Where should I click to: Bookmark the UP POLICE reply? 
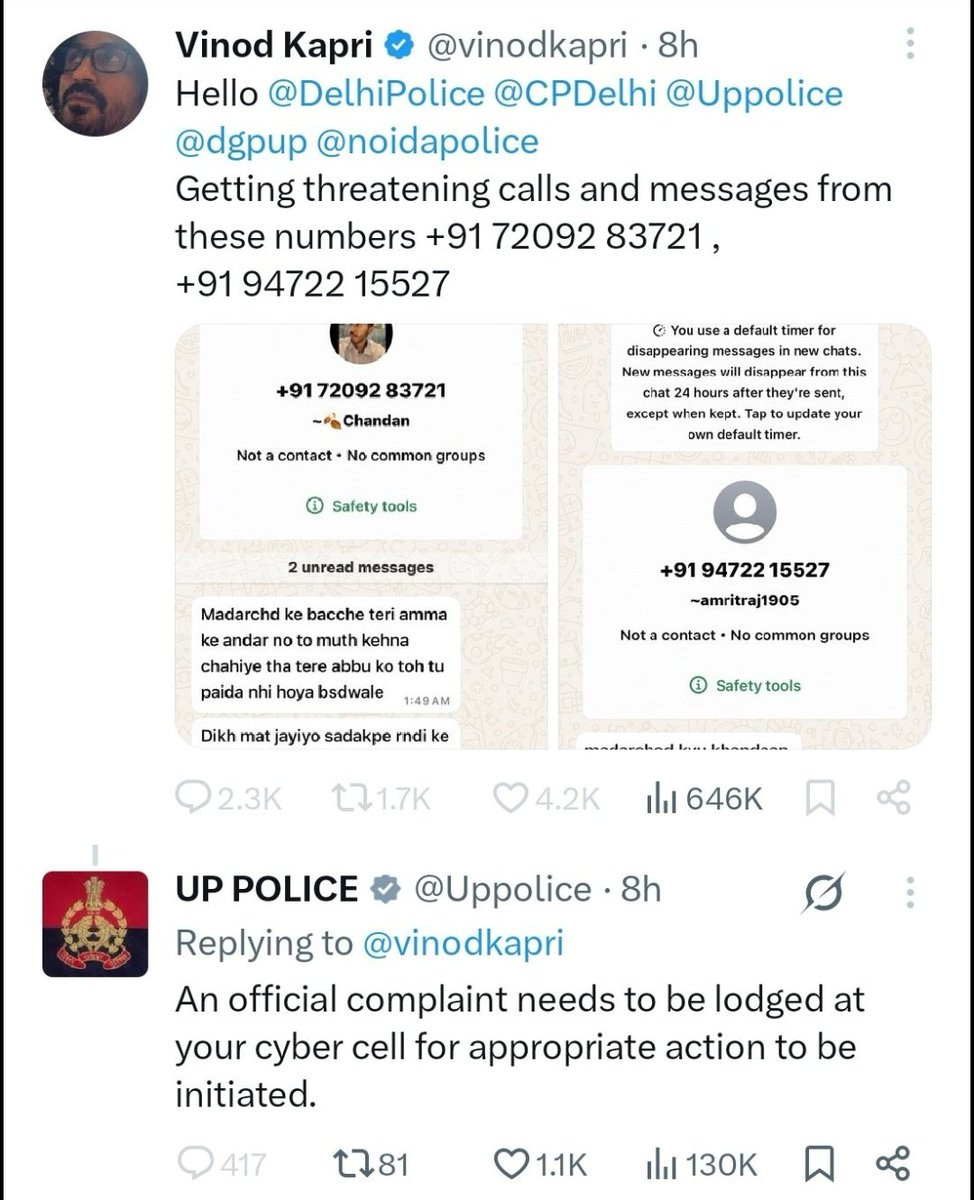tap(820, 1163)
